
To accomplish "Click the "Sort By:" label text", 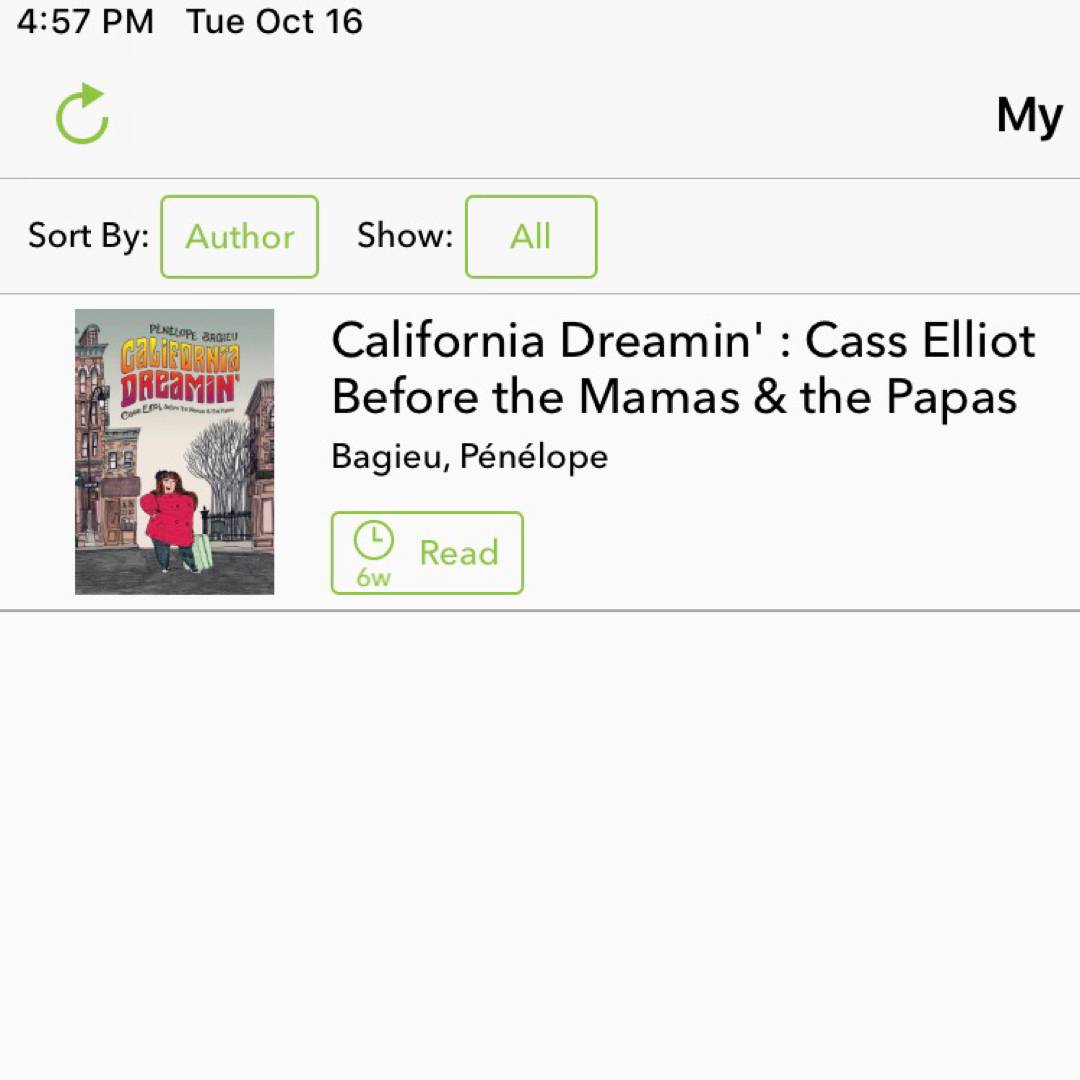I will pos(88,236).
